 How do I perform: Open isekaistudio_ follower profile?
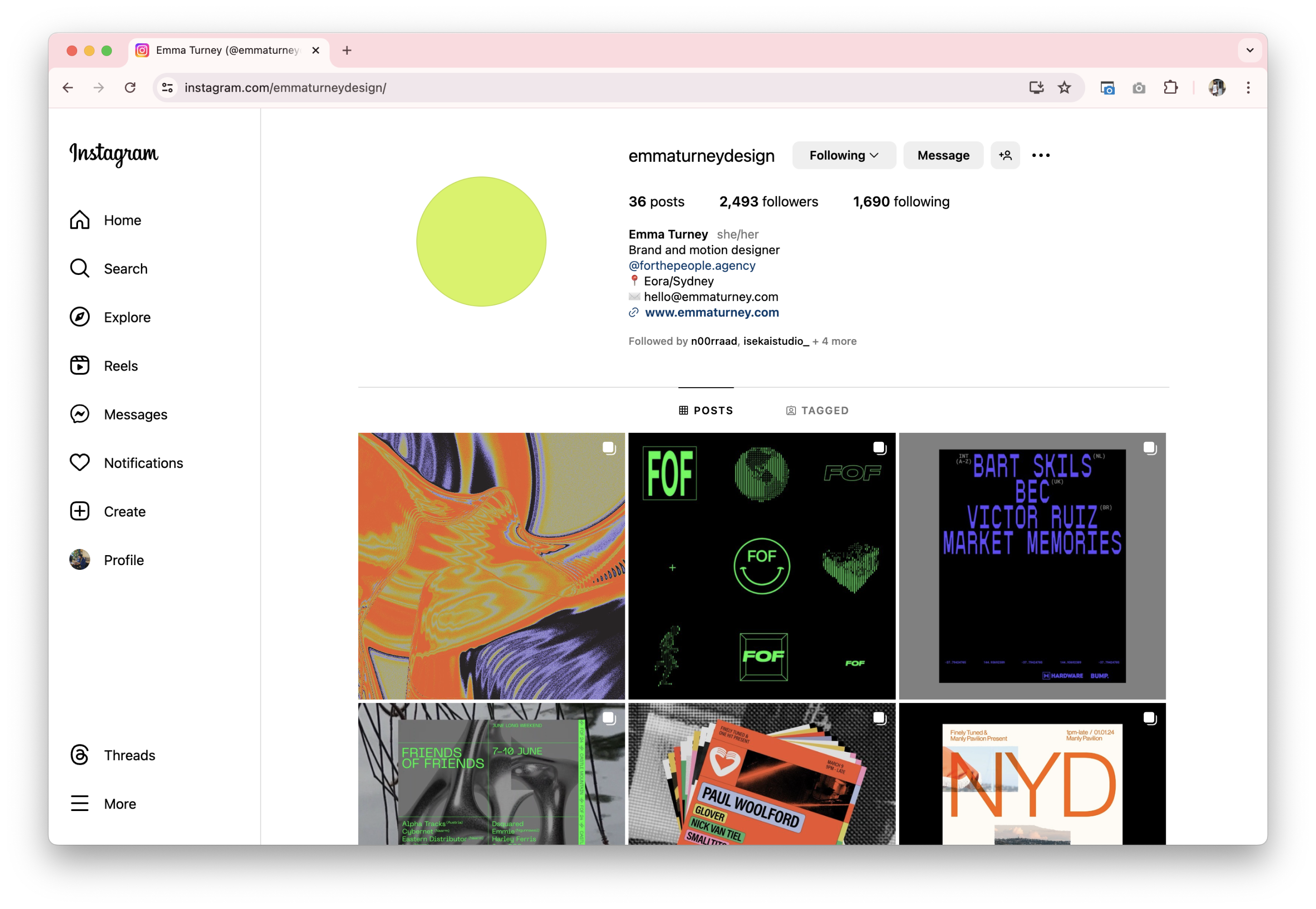click(776, 341)
